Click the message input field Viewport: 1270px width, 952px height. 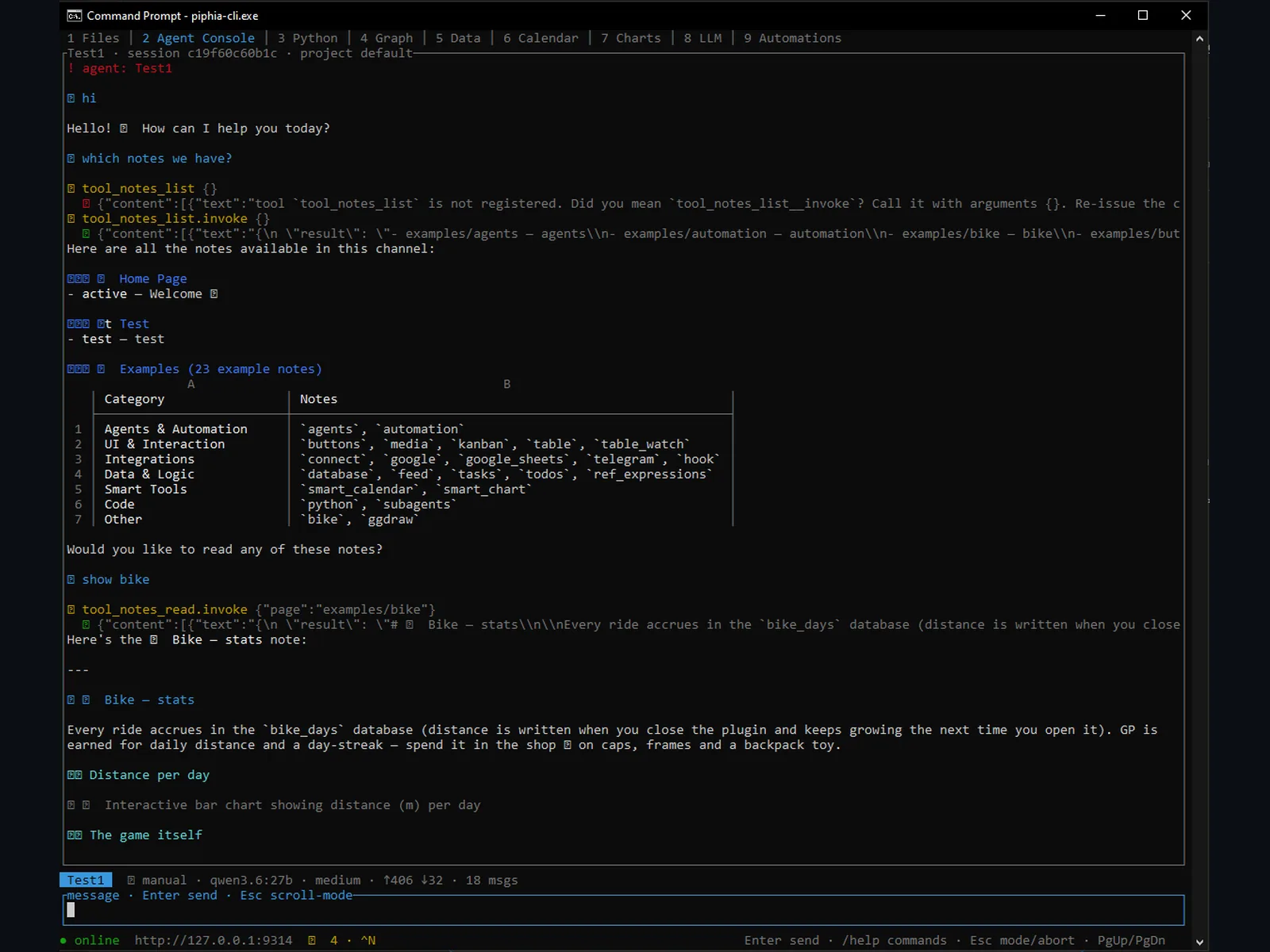tap(624, 910)
